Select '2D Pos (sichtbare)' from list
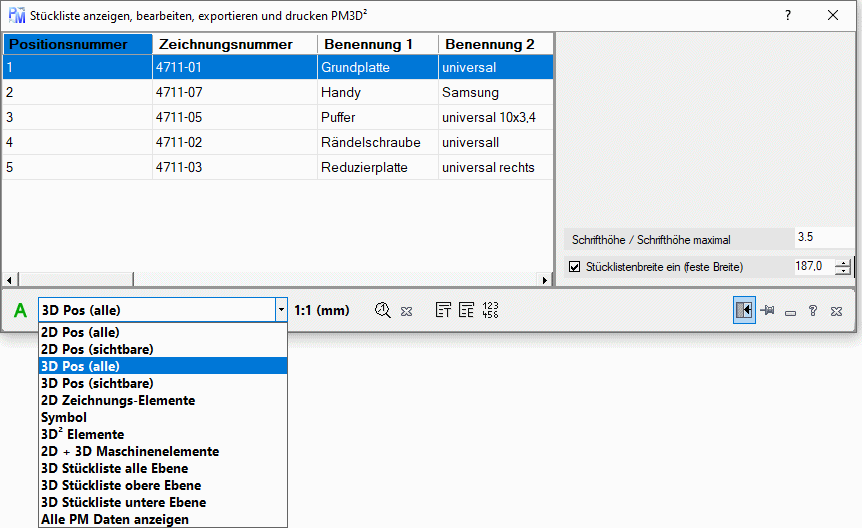862x528 pixels. [97, 349]
